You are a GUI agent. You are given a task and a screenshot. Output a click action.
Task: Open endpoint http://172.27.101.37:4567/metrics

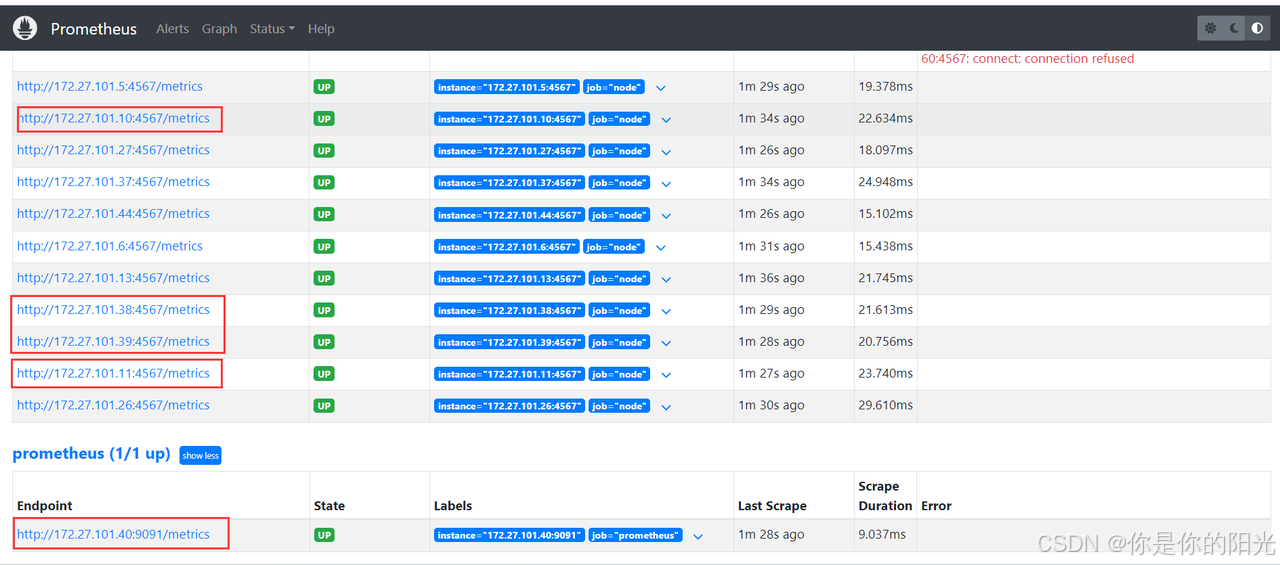pos(113,182)
